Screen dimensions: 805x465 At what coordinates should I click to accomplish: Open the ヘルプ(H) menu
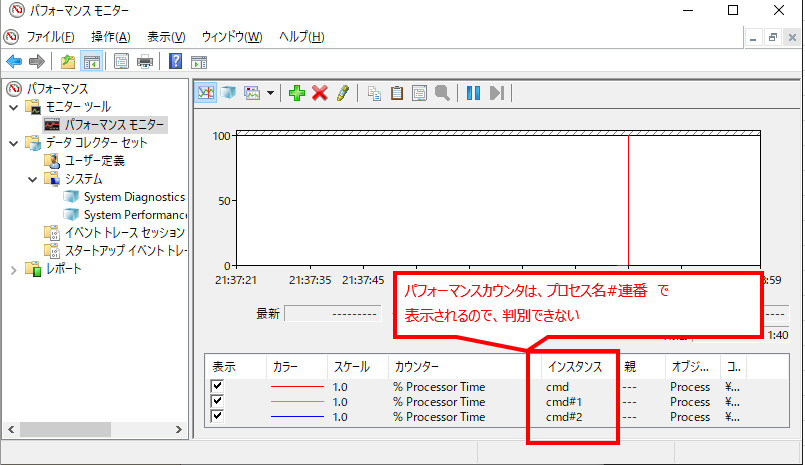(x=301, y=37)
